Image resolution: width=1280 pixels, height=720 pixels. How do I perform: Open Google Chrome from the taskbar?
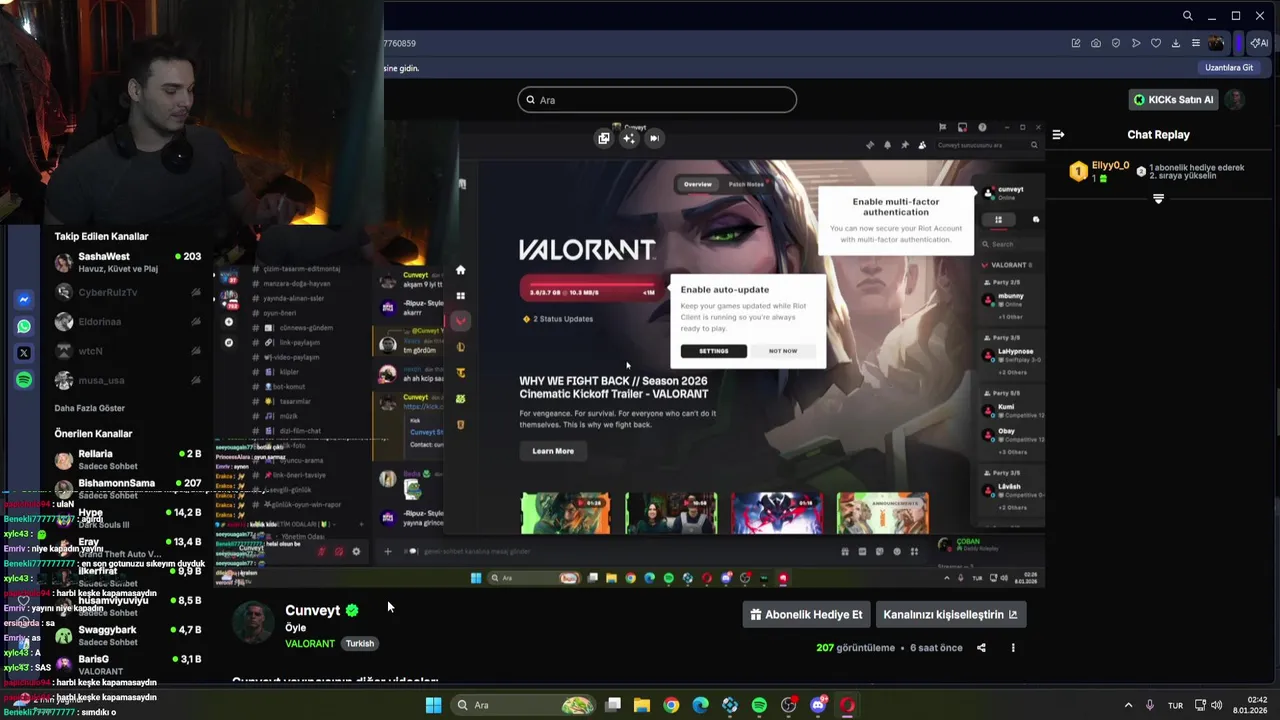point(671,705)
